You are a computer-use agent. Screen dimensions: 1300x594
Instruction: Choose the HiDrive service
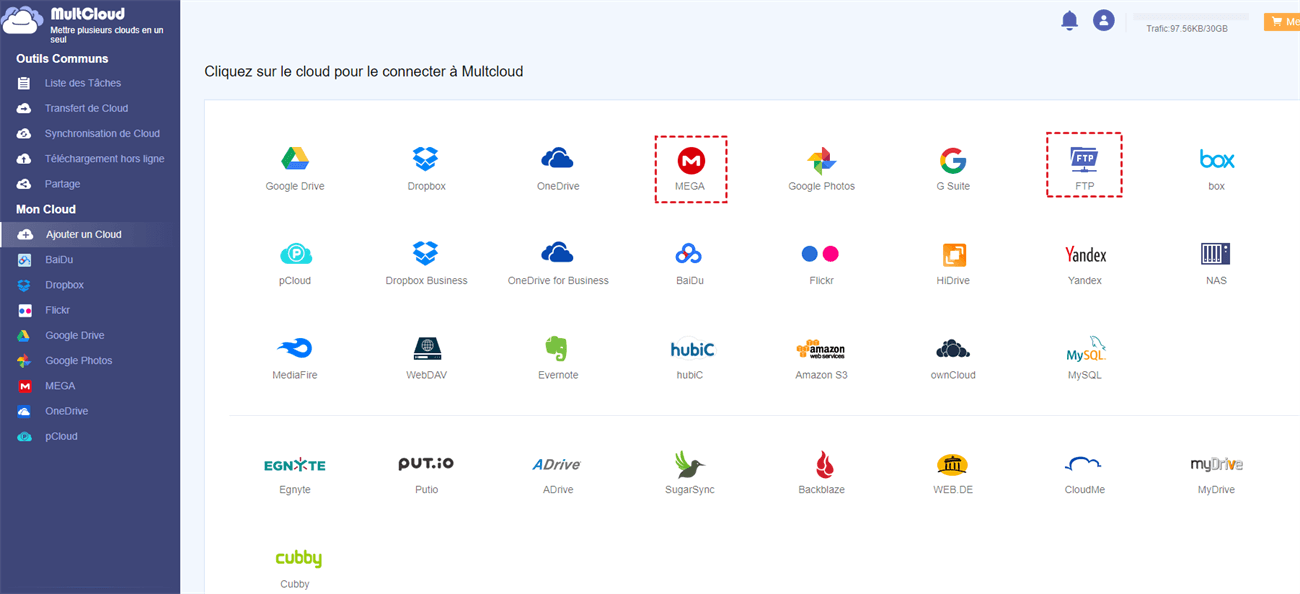(953, 254)
